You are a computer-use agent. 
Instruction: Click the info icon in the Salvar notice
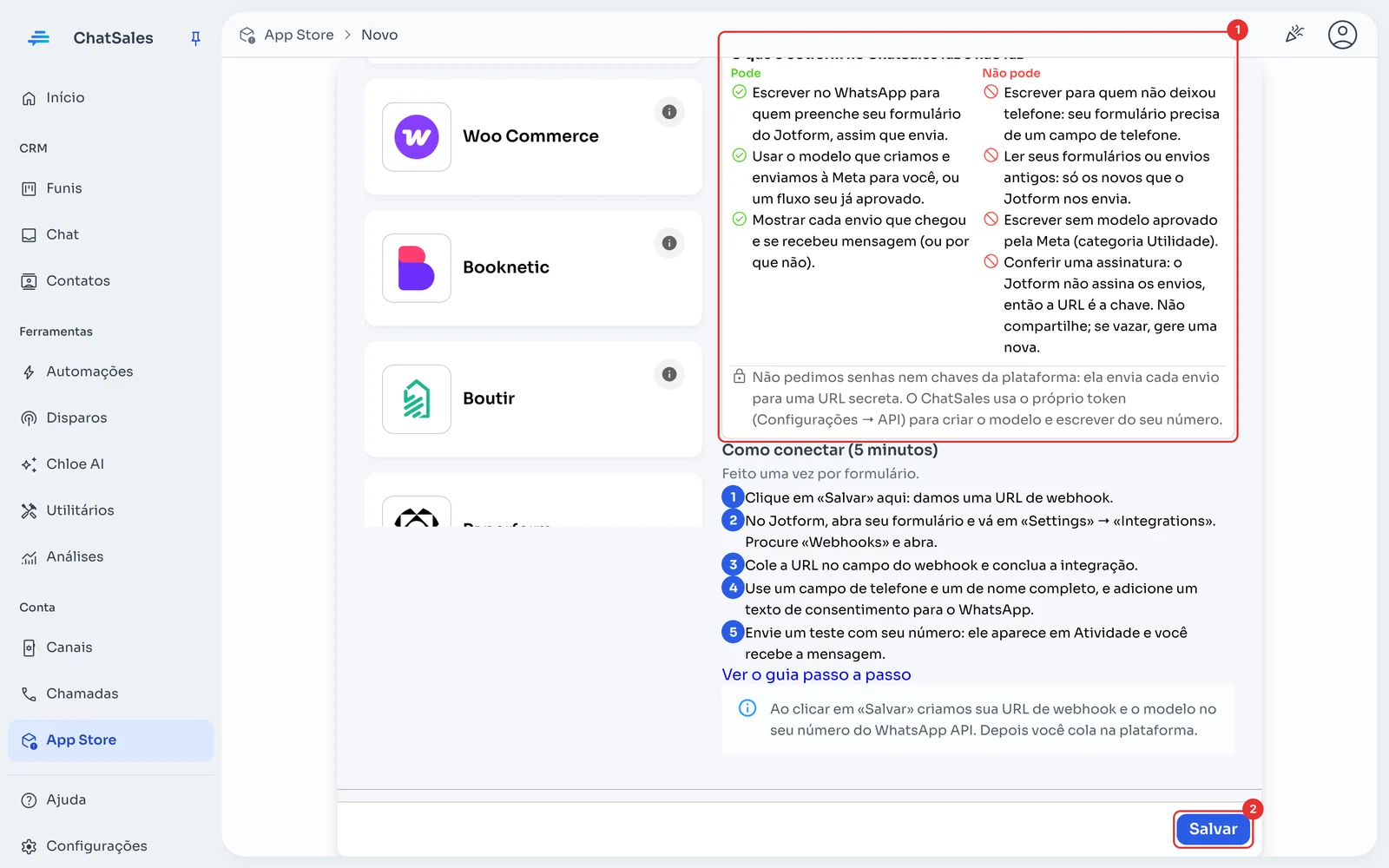click(x=747, y=708)
